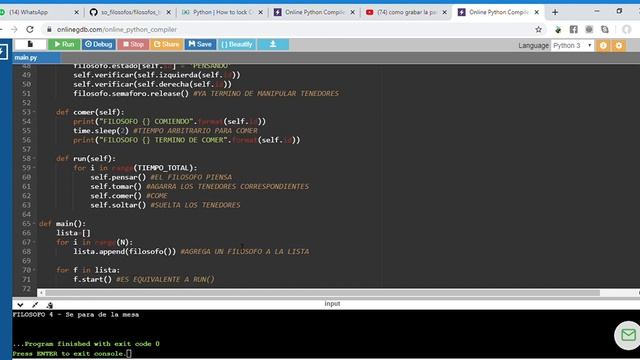Image resolution: width=640 pixels, height=360 pixels.
Task: Switch to the Python How to lock tab
Action: [222, 12]
